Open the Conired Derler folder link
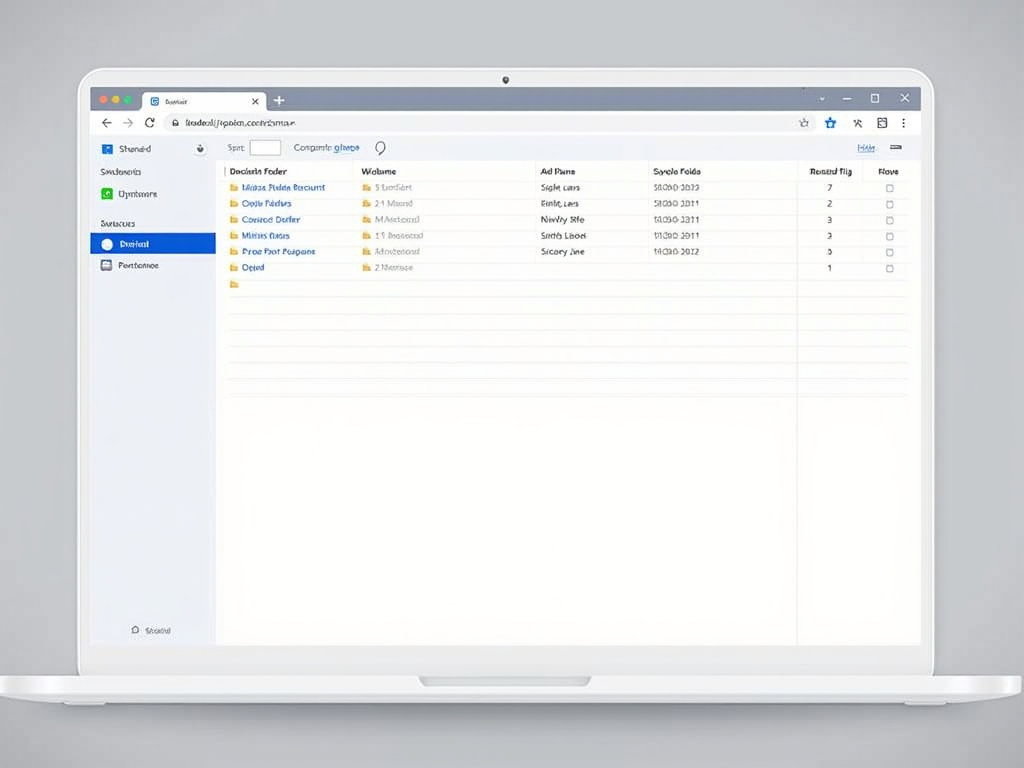Image resolution: width=1024 pixels, height=768 pixels. pyautogui.click(x=271, y=219)
